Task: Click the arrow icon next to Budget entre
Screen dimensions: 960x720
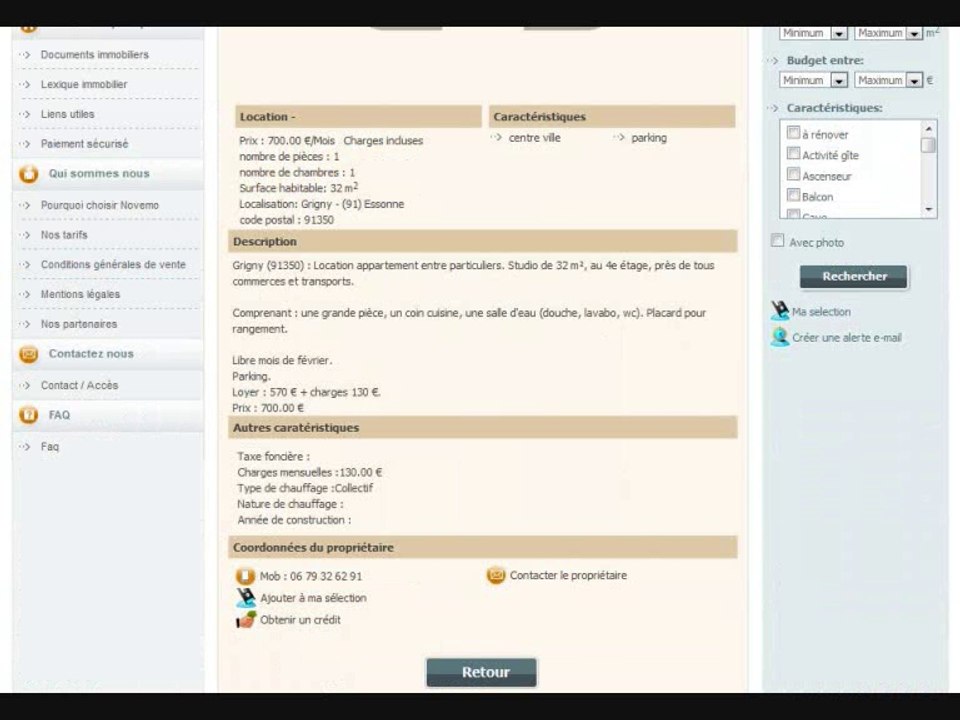Action: click(x=773, y=61)
